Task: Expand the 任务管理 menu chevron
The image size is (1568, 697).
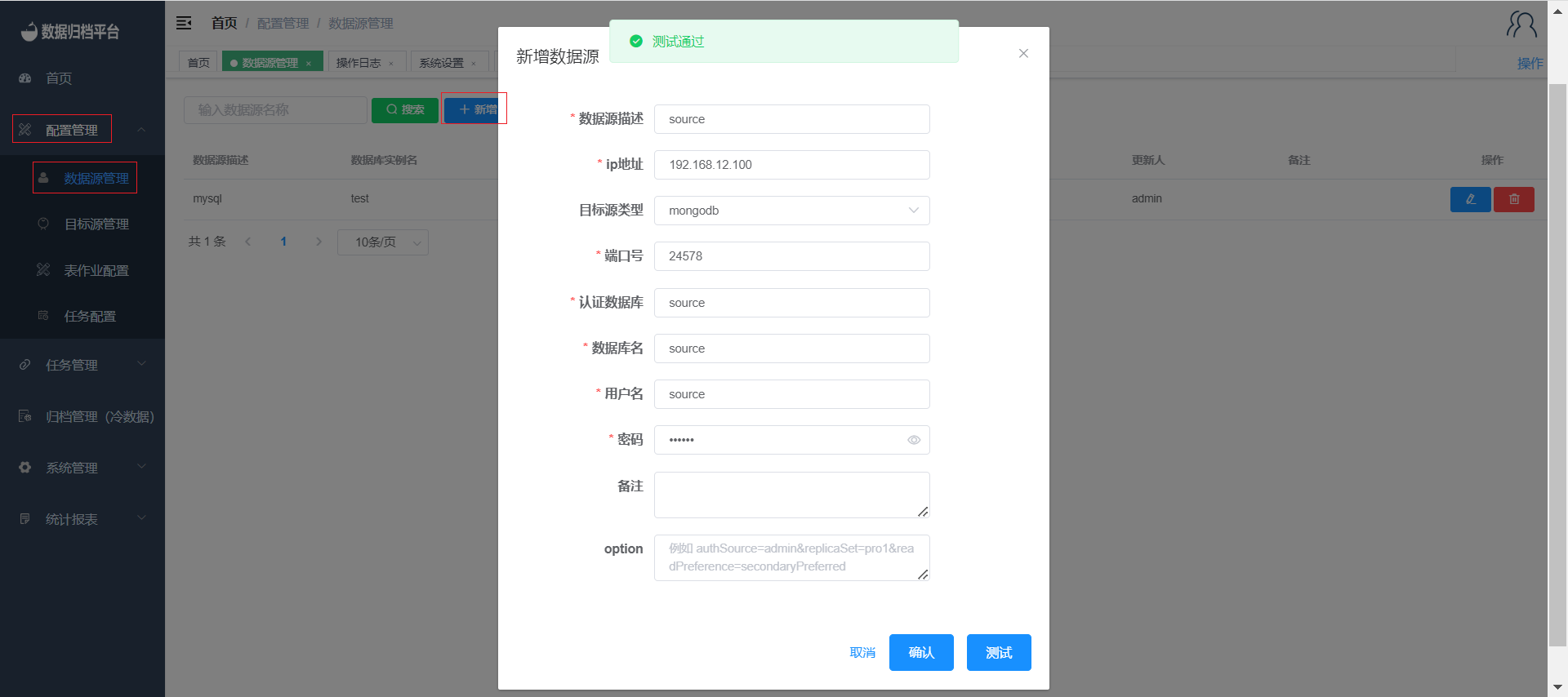Action: (x=141, y=364)
